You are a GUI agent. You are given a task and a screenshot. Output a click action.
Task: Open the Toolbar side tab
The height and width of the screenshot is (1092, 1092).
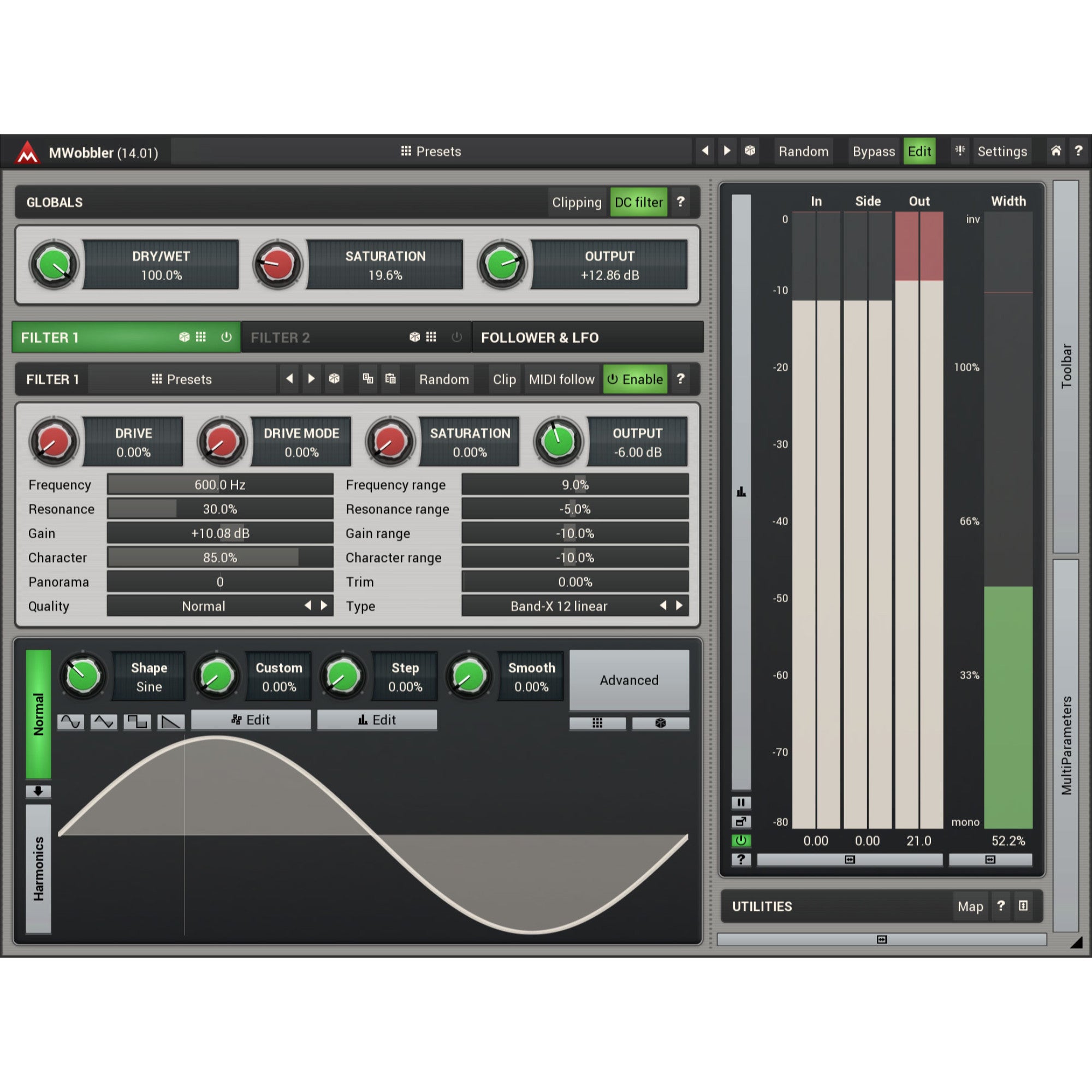click(x=1066, y=366)
